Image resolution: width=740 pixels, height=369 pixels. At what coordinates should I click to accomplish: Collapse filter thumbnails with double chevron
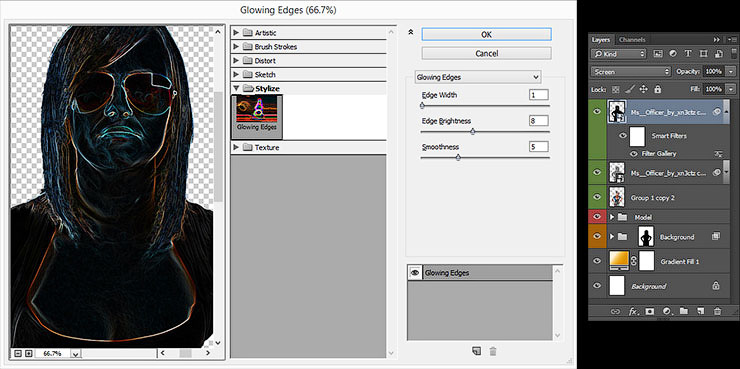411,32
